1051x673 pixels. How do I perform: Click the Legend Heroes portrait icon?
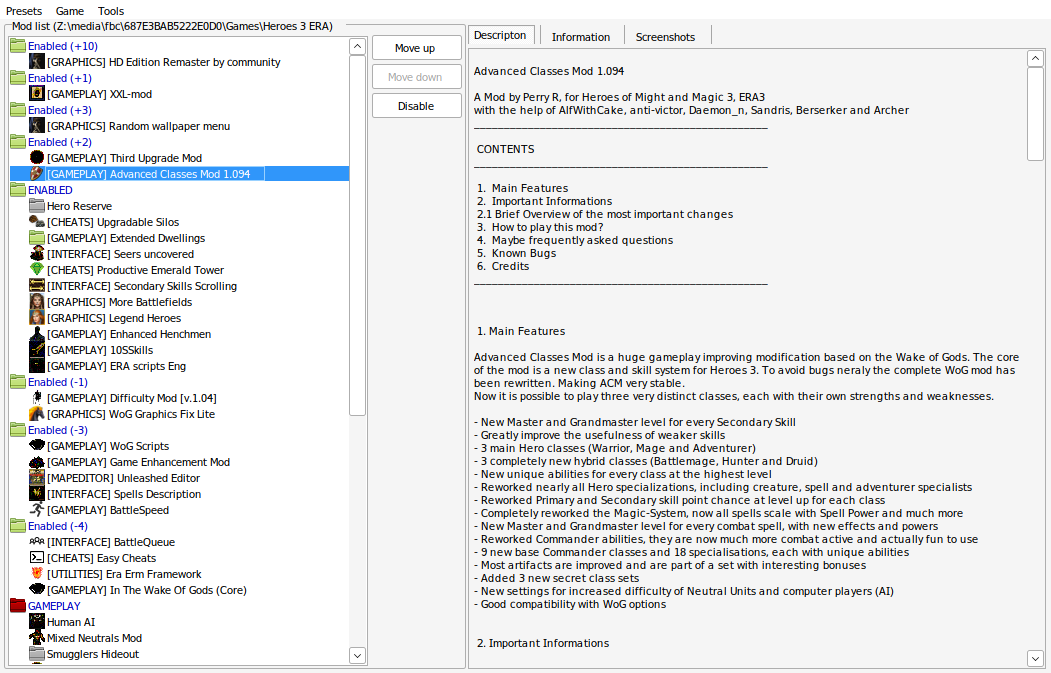tap(37, 318)
